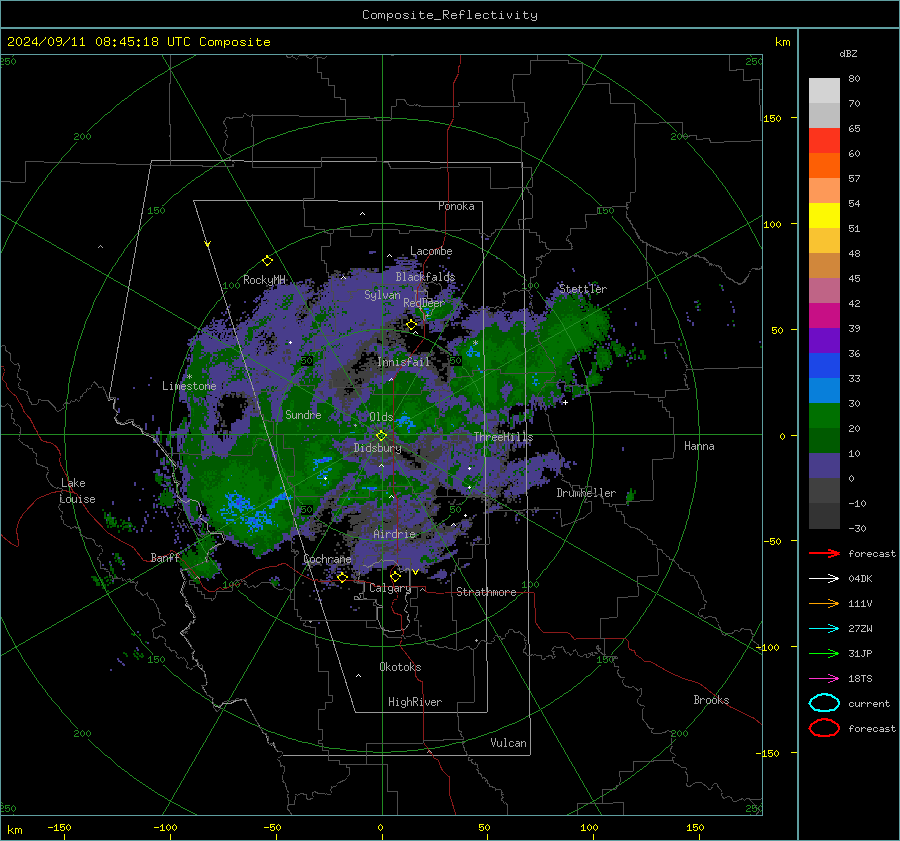
Task: Click the RedDeer city label
Action: click(x=424, y=303)
